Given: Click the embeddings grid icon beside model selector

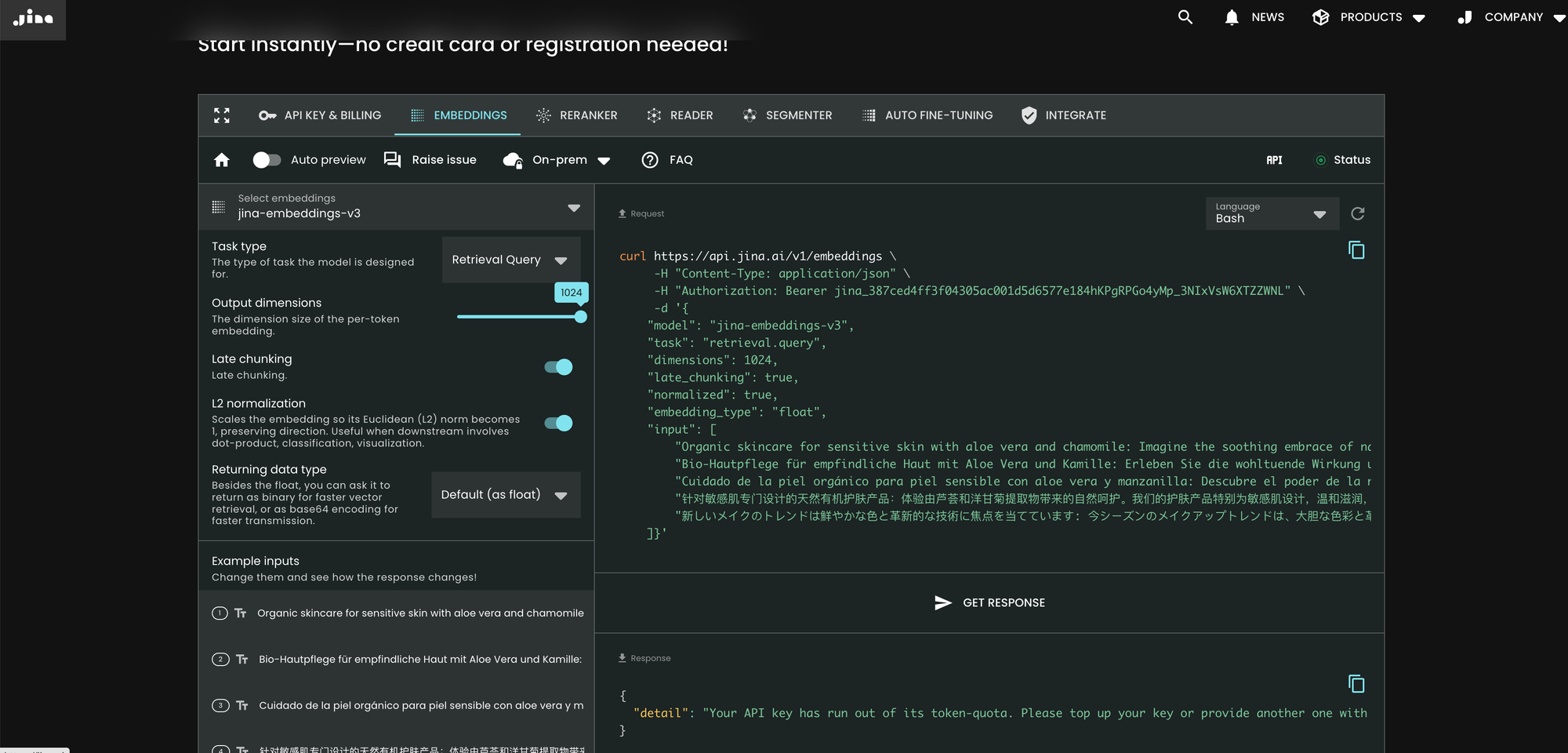Looking at the screenshot, I should [219, 207].
